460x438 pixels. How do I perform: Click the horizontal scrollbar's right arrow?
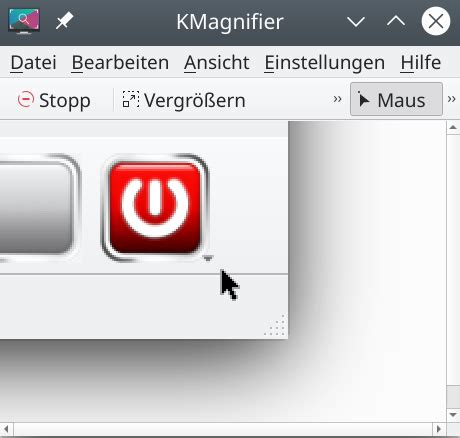(x=439, y=429)
